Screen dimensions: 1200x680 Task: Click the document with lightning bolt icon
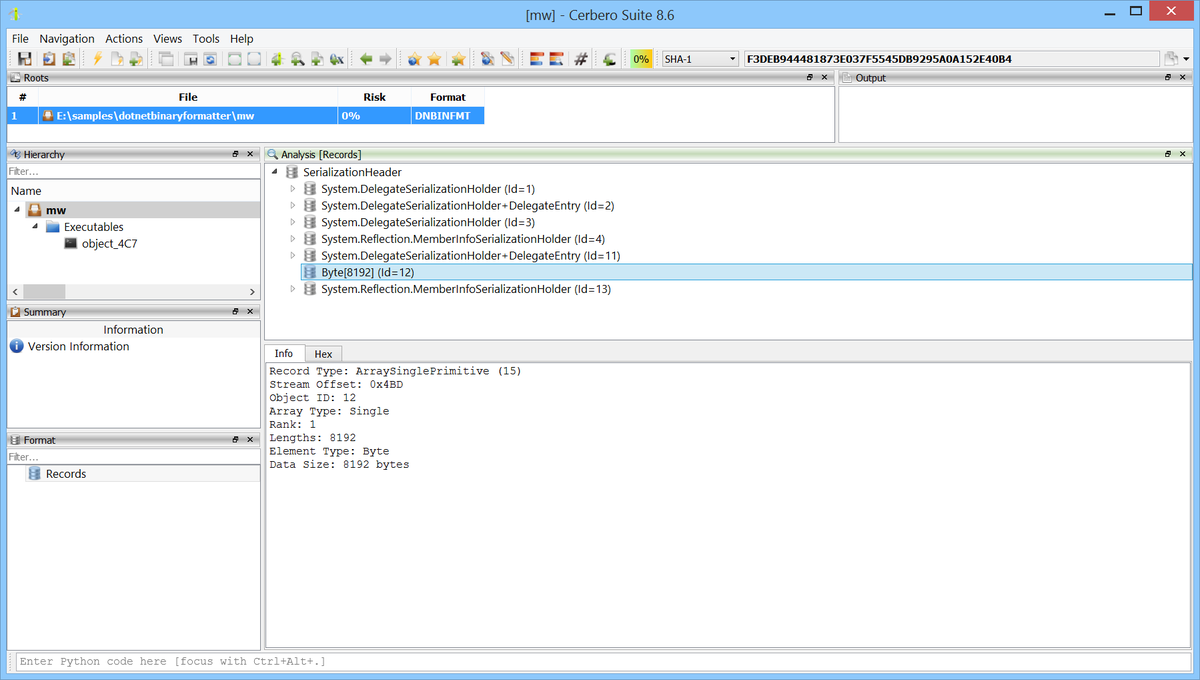point(116,59)
